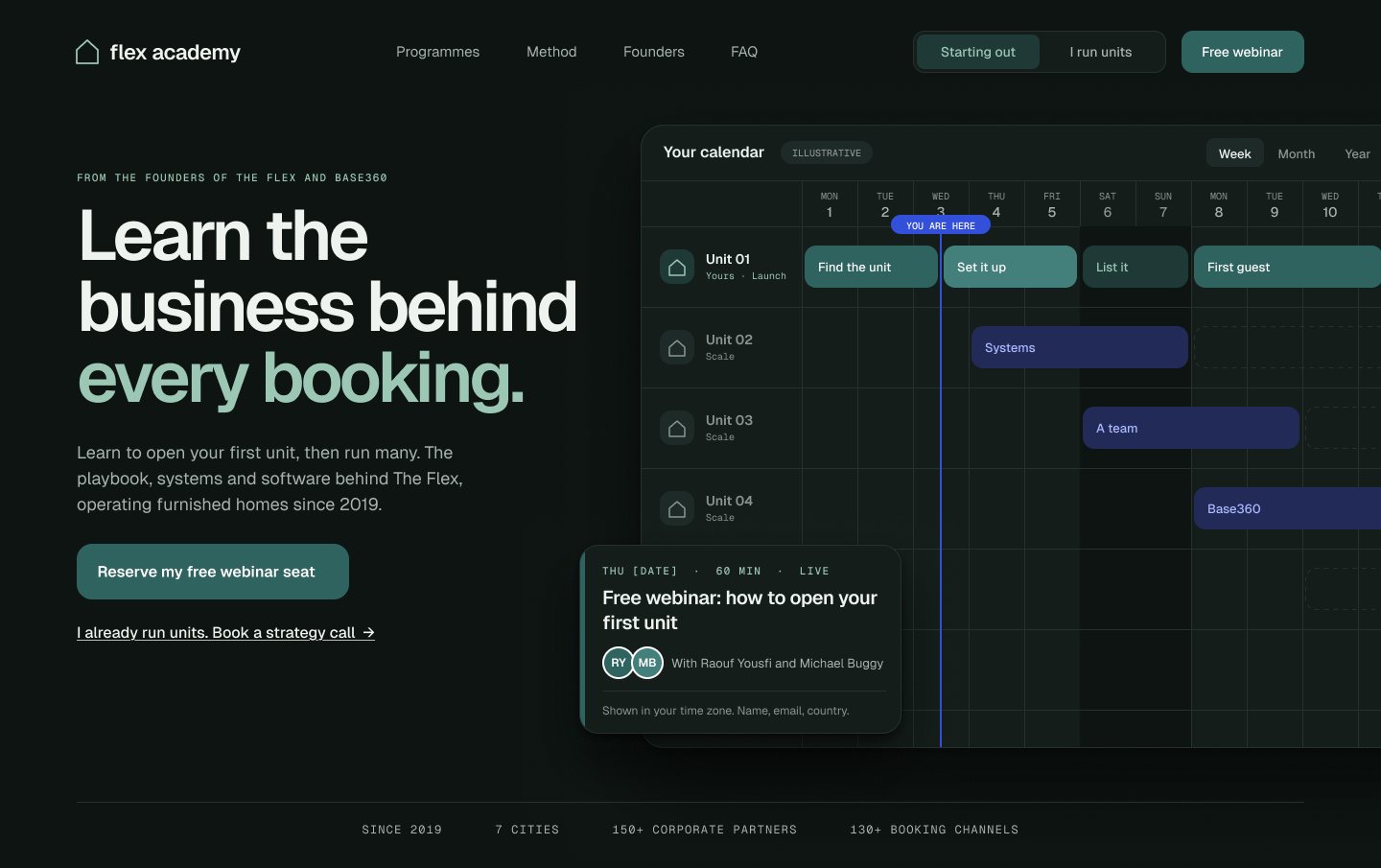Switch calendar to Year view

(x=1357, y=153)
